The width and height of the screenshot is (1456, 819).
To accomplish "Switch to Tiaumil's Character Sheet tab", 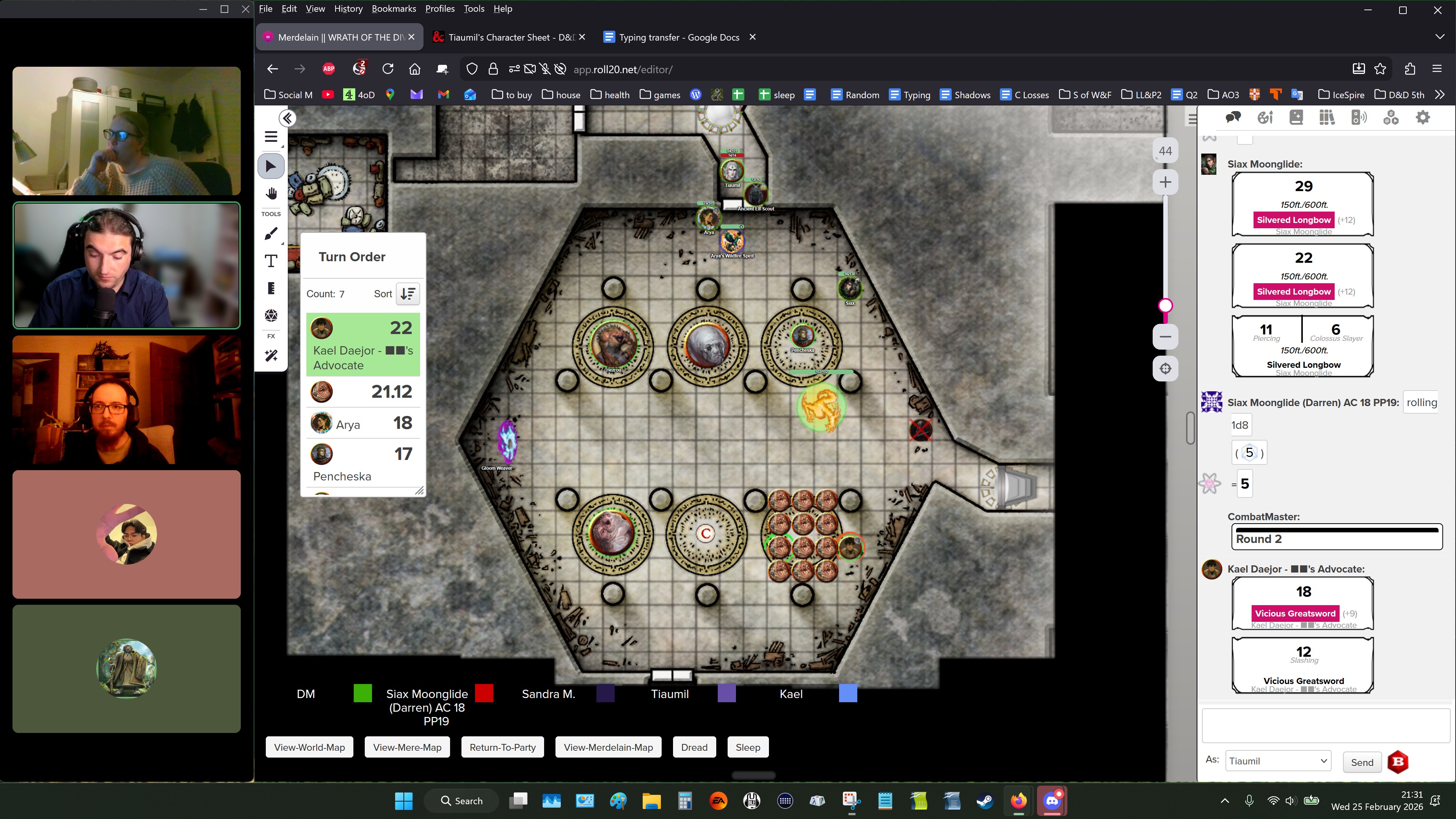I will (x=509, y=37).
